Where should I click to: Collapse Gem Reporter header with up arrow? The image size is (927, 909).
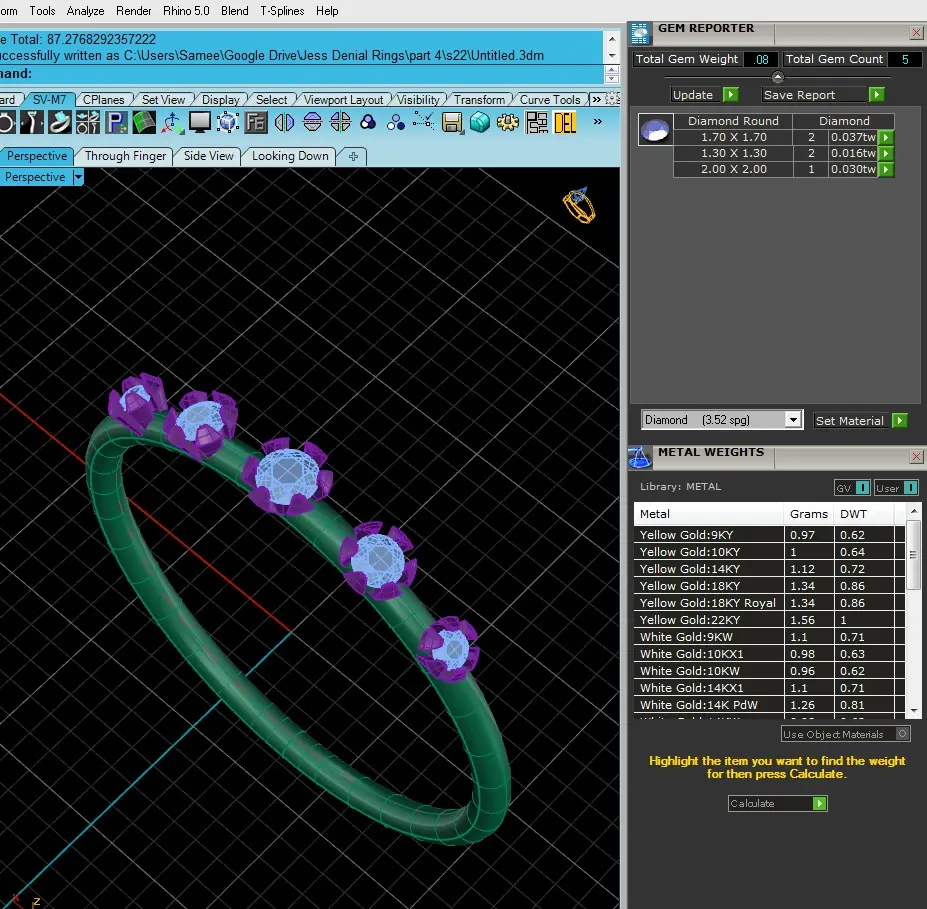pos(777,77)
